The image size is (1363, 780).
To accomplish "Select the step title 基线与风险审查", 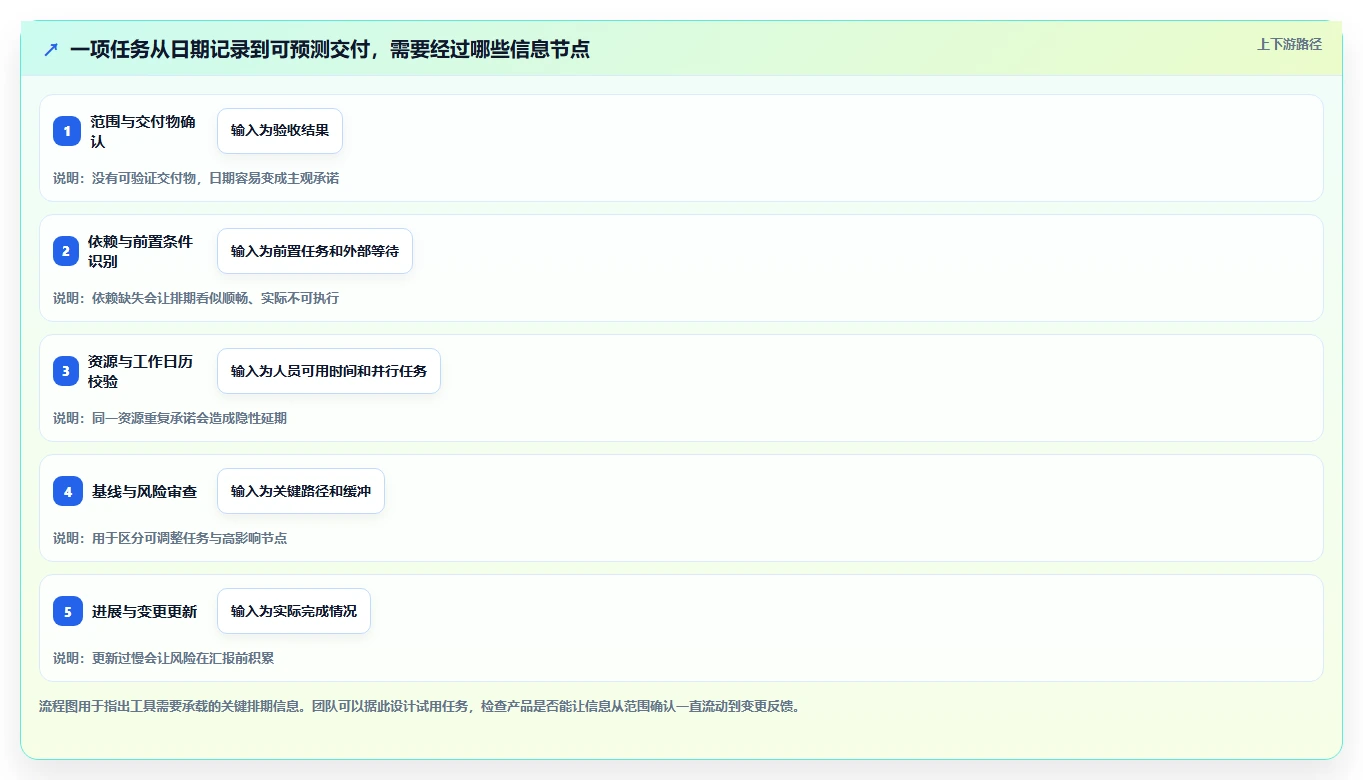I will point(145,491).
